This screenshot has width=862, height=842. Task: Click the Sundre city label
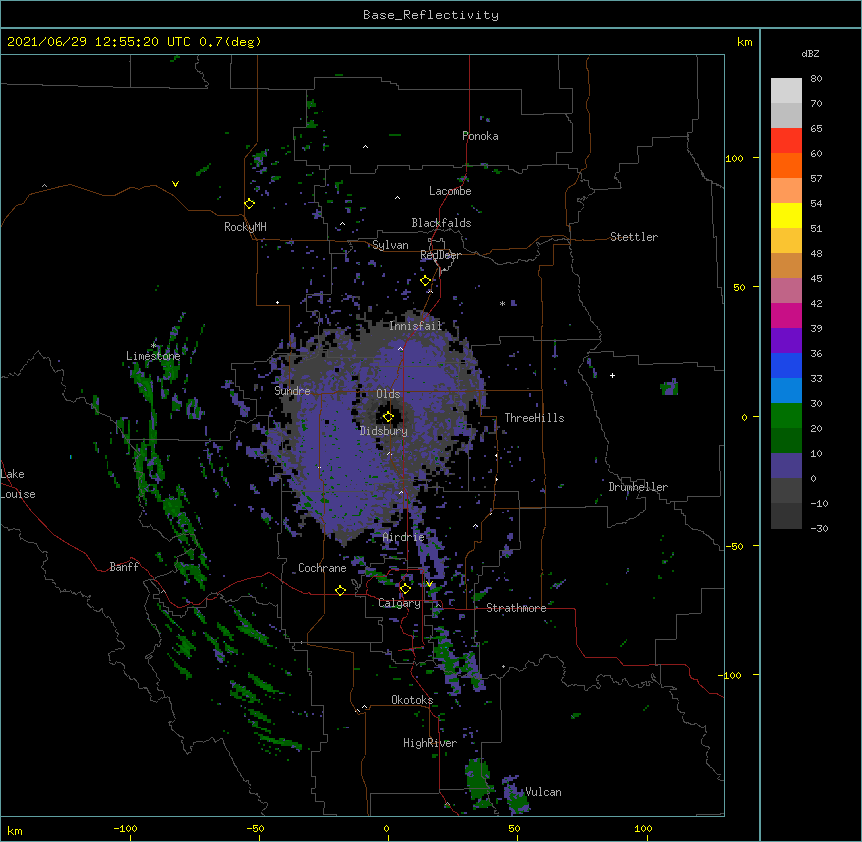292,391
